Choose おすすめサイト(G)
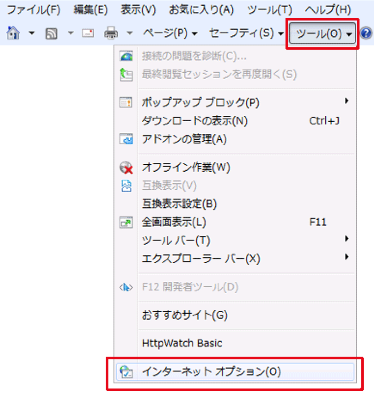 tap(185, 315)
